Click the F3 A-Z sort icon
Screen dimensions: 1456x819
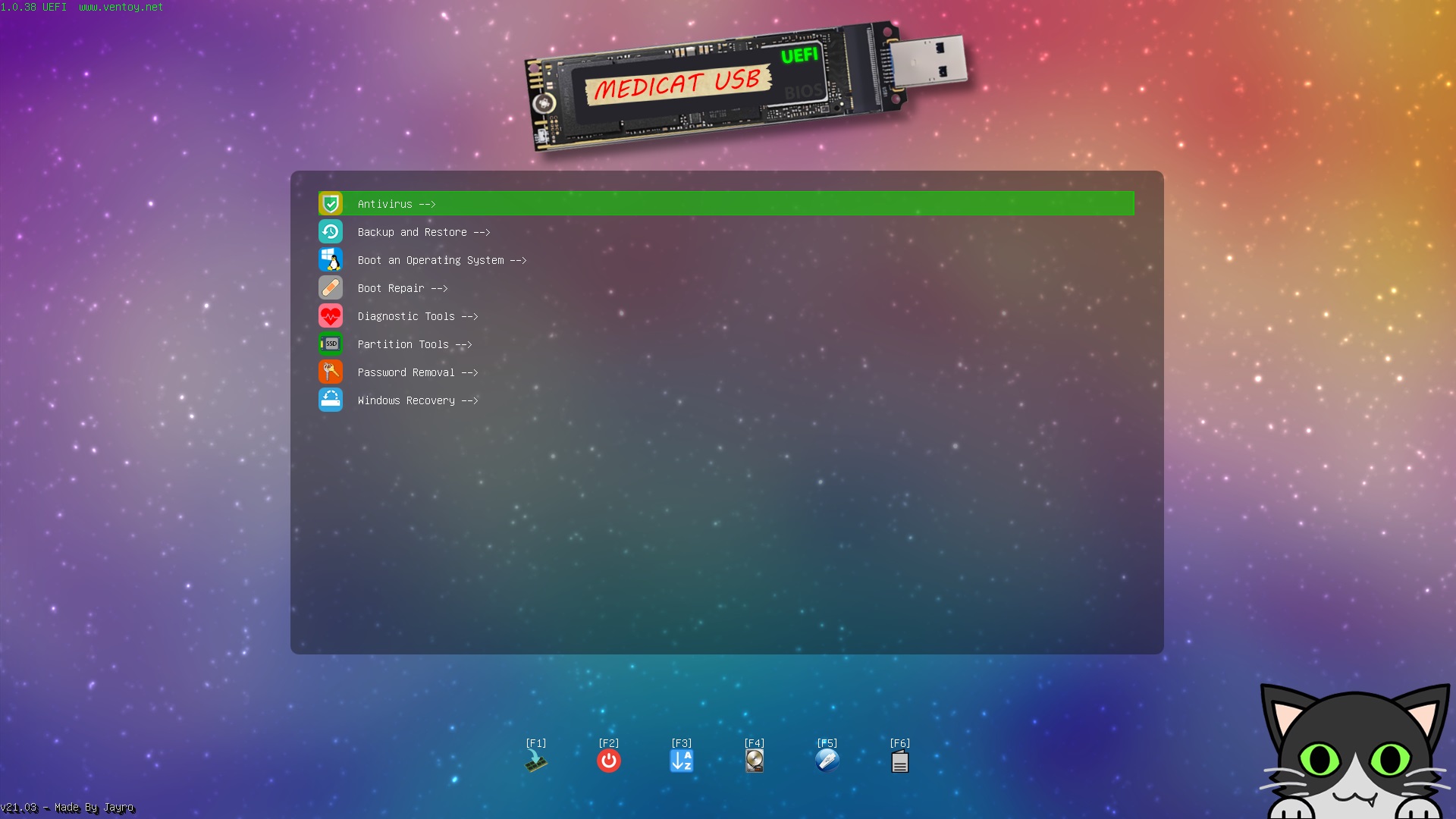point(681,761)
